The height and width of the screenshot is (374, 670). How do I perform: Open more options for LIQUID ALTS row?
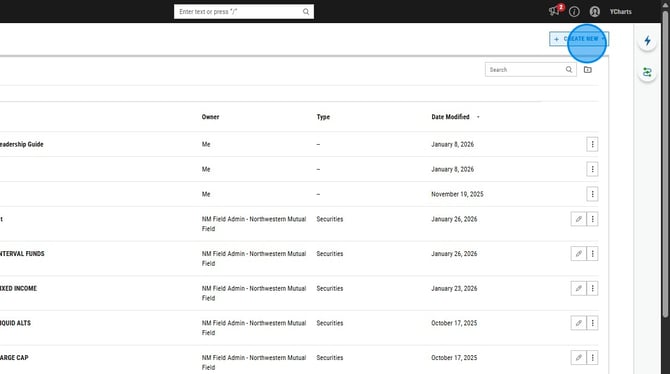click(592, 323)
